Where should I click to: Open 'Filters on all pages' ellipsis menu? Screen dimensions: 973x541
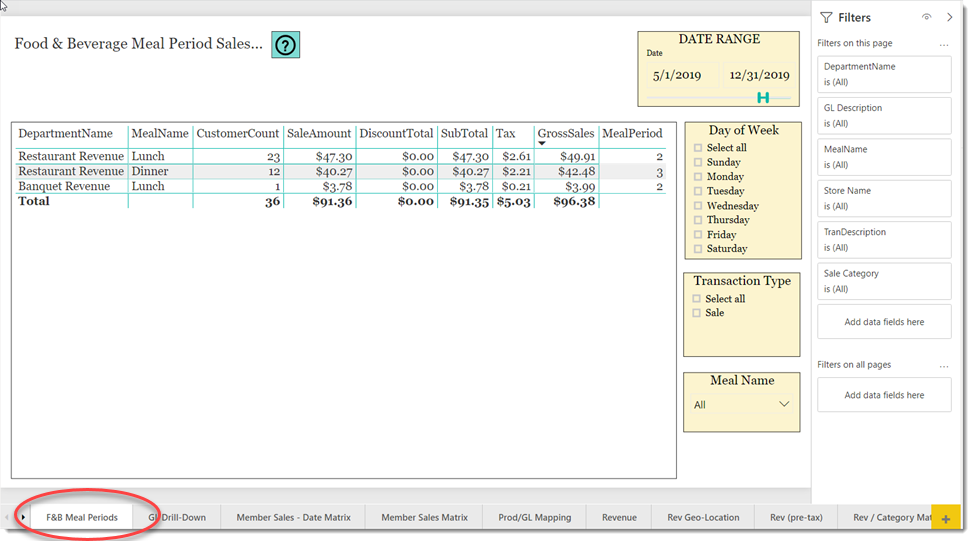[x=943, y=365]
